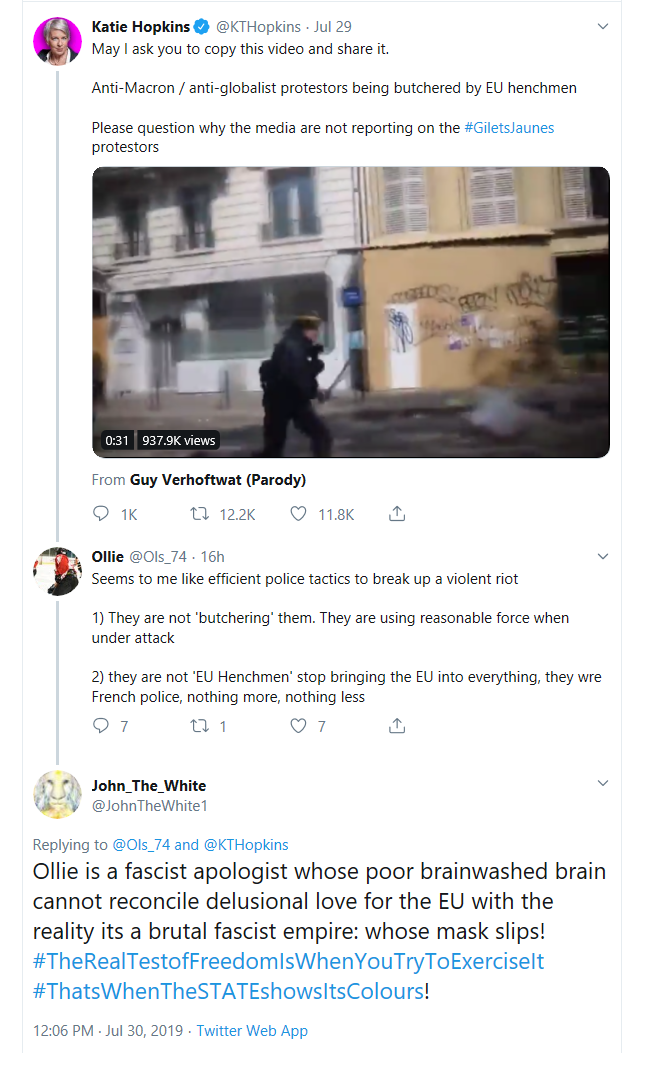Open John_The_White's avatar
The image size is (661, 1069).
click(57, 795)
